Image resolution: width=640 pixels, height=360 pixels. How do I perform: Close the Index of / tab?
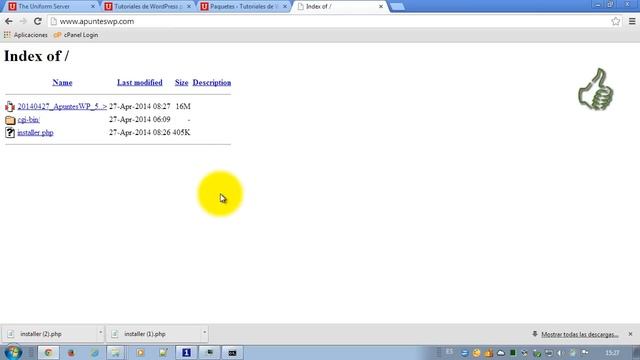[x=381, y=7]
